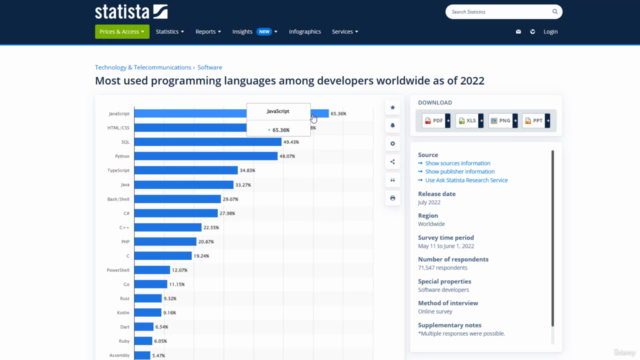
Task: Click the globe language icon
Action: pyautogui.click(x=533, y=31)
